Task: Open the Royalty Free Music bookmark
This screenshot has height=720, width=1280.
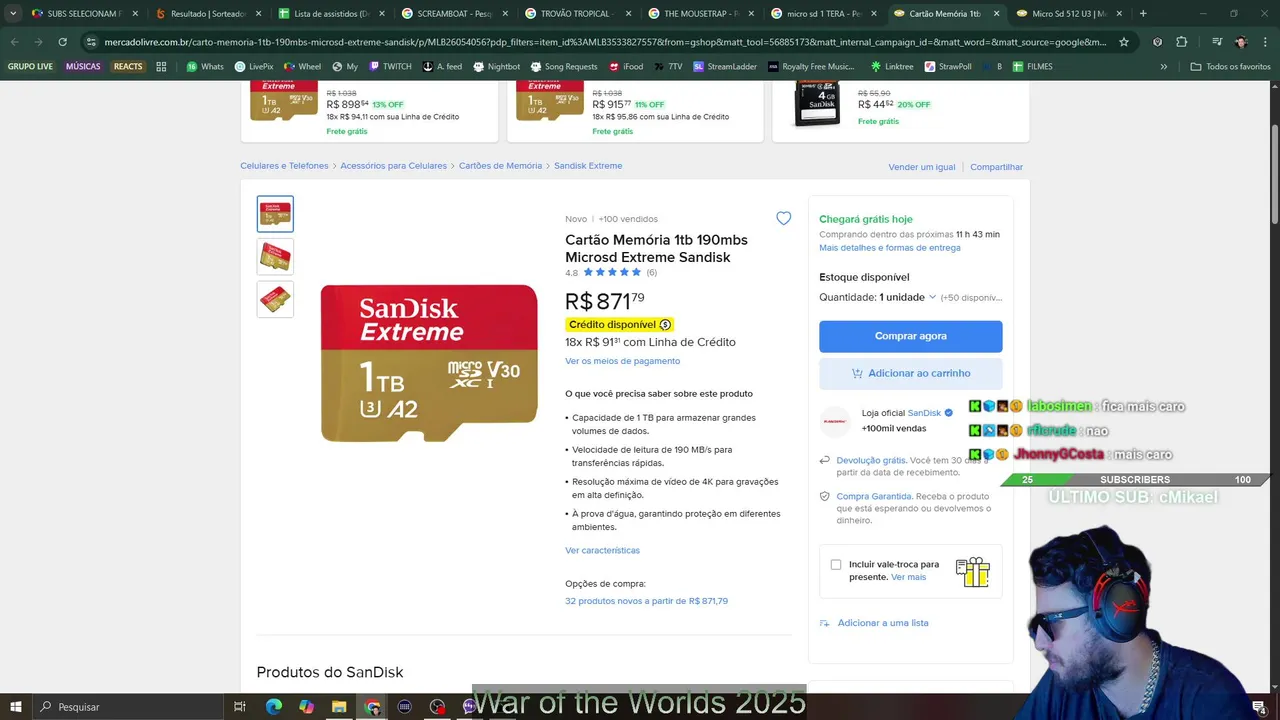Action: (x=811, y=67)
